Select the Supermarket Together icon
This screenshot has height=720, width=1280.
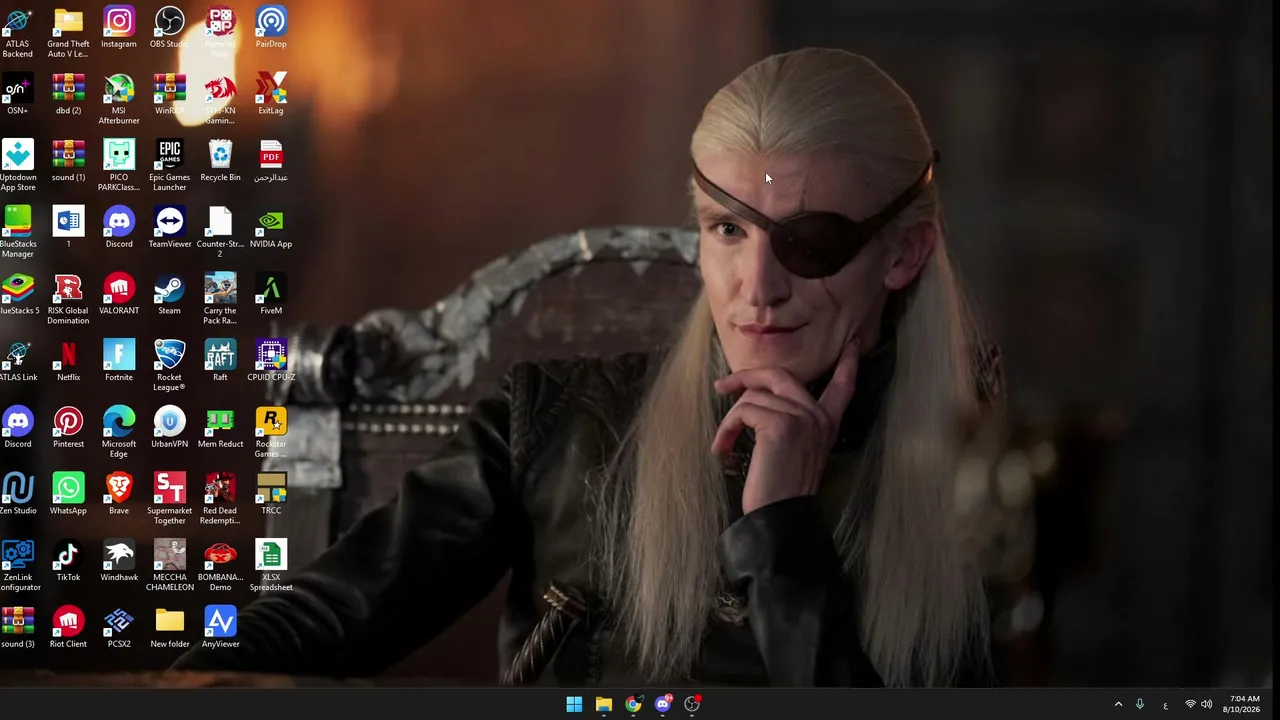(170, 499)
